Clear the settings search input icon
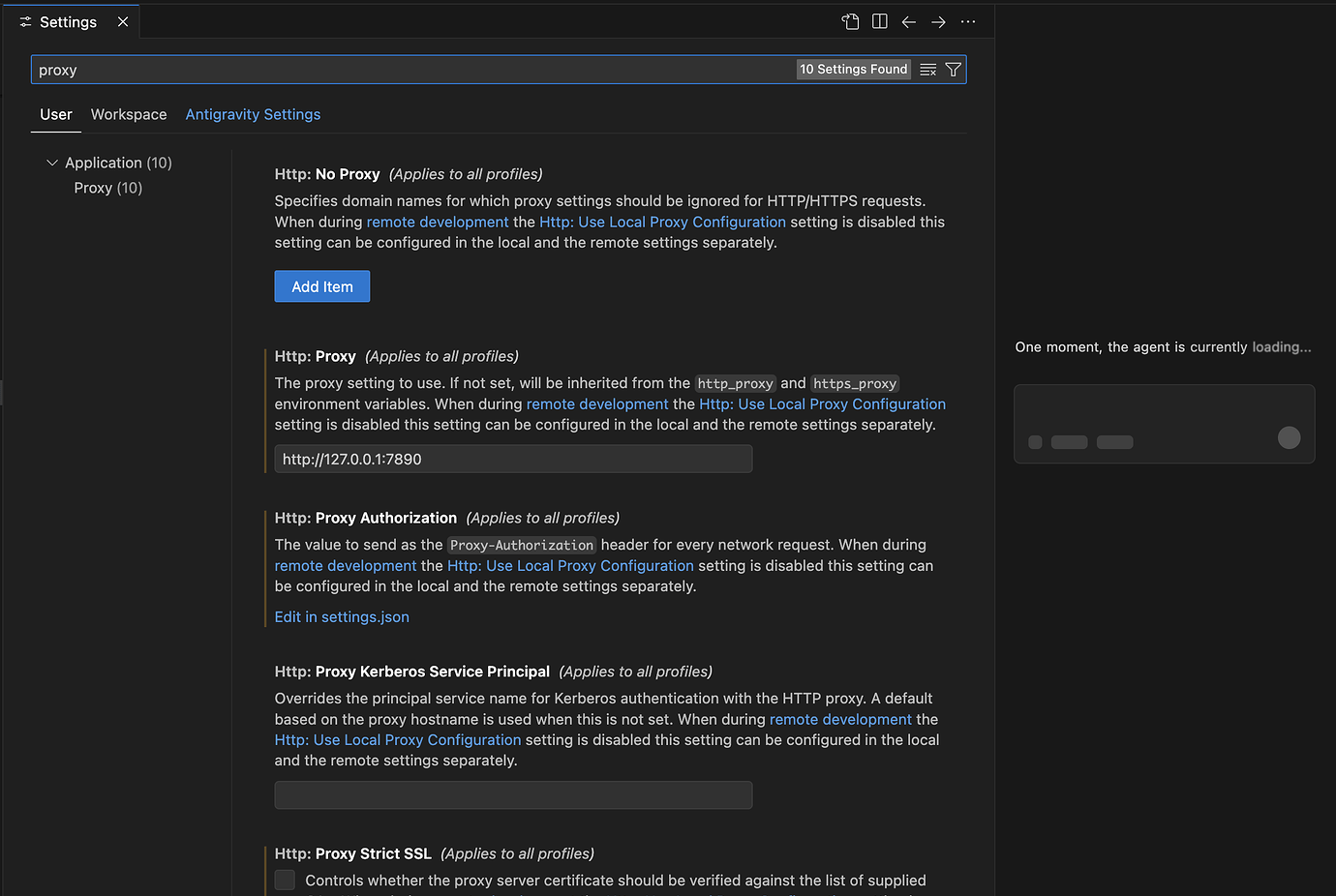The width and height of the screenshot is (1336, 896). click(x=927, y=70)
